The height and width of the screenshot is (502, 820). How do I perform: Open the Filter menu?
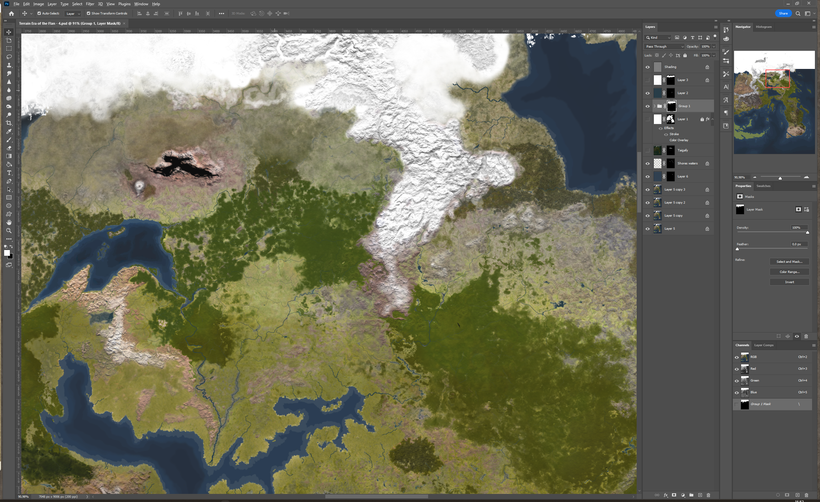point(91,4)
